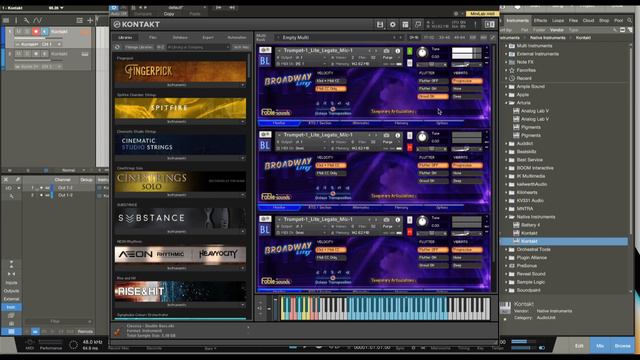Select Deep vibrato on first instrument

467,97
